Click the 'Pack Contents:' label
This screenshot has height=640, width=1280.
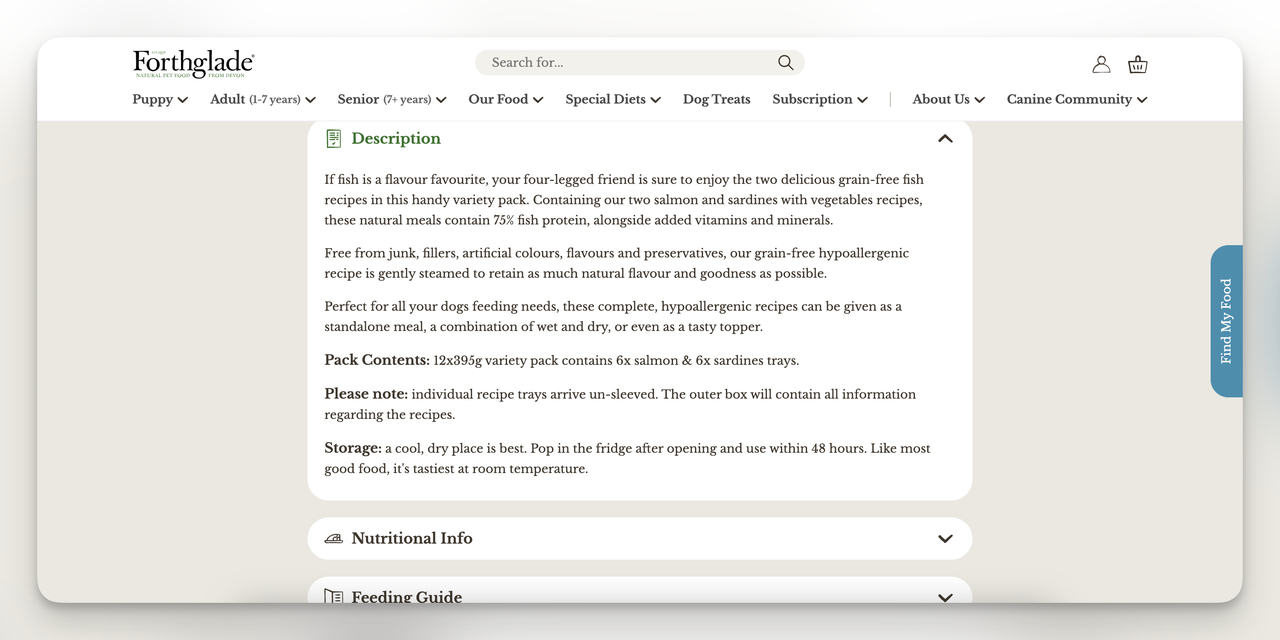point(377,360)
